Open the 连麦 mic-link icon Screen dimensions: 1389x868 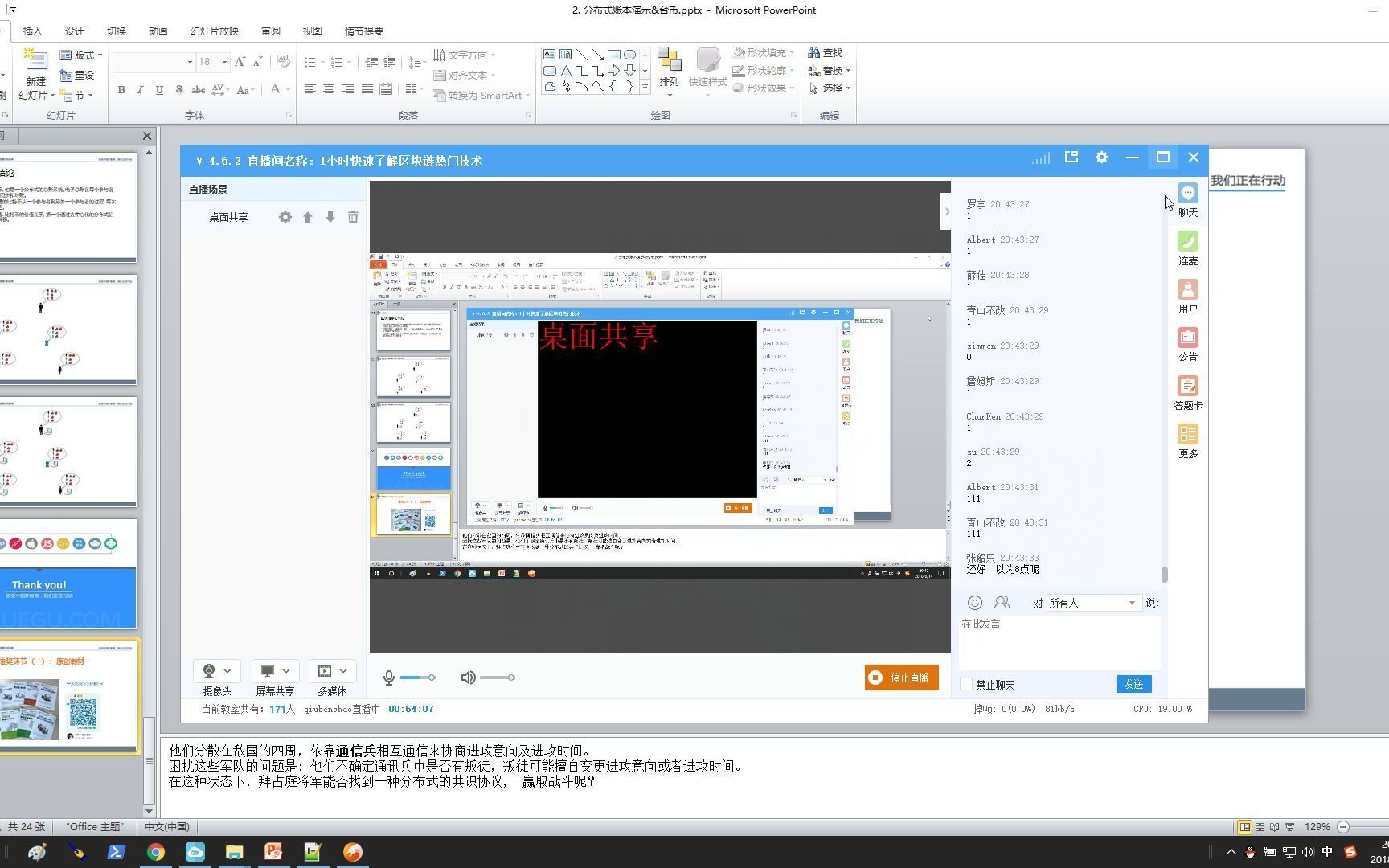coord(1187,241)
